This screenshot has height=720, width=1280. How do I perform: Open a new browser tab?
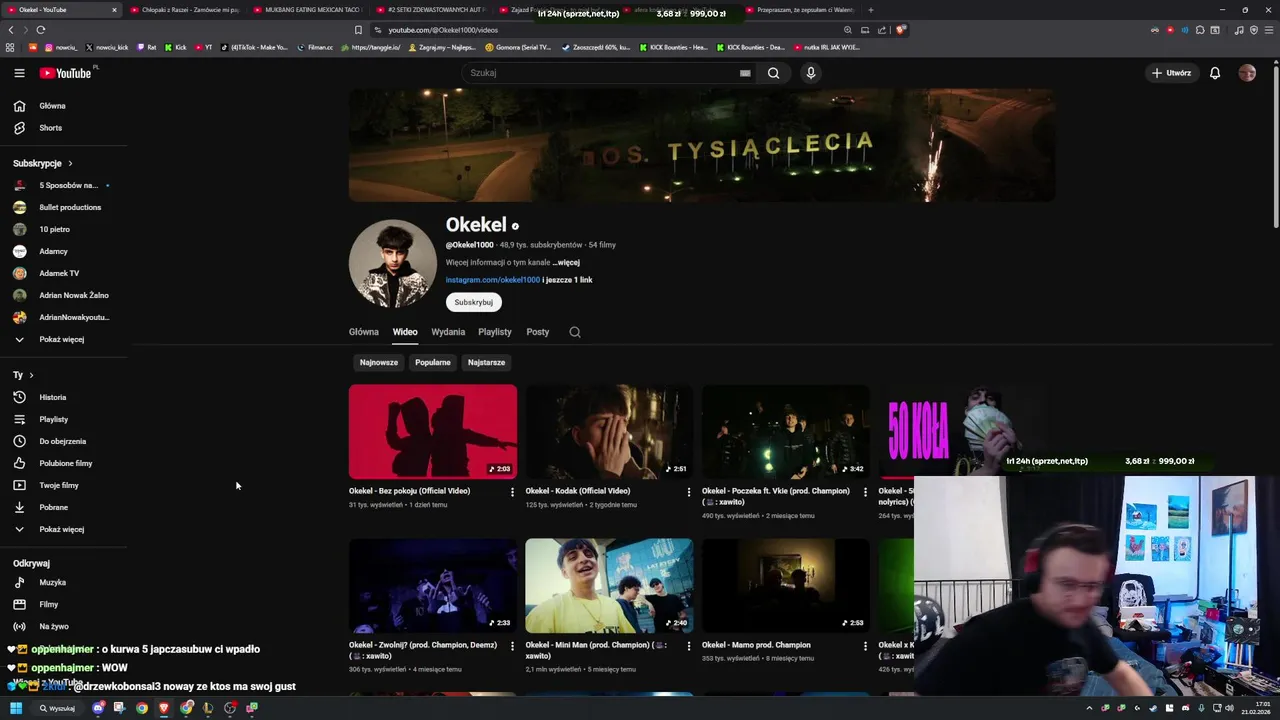click(x=870, y=10)
